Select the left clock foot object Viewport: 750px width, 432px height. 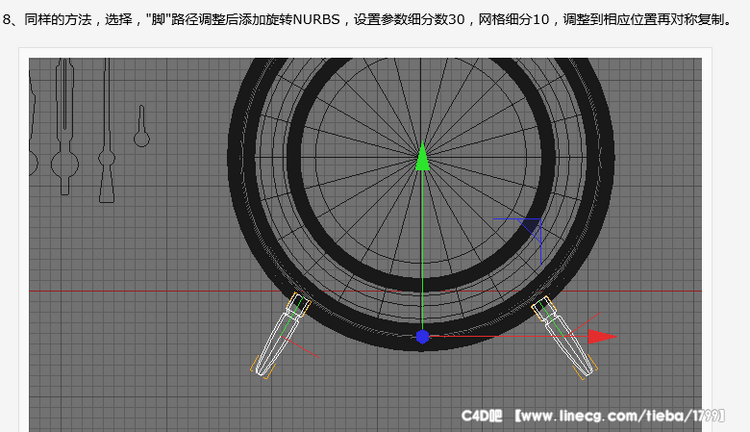point(280,335)
